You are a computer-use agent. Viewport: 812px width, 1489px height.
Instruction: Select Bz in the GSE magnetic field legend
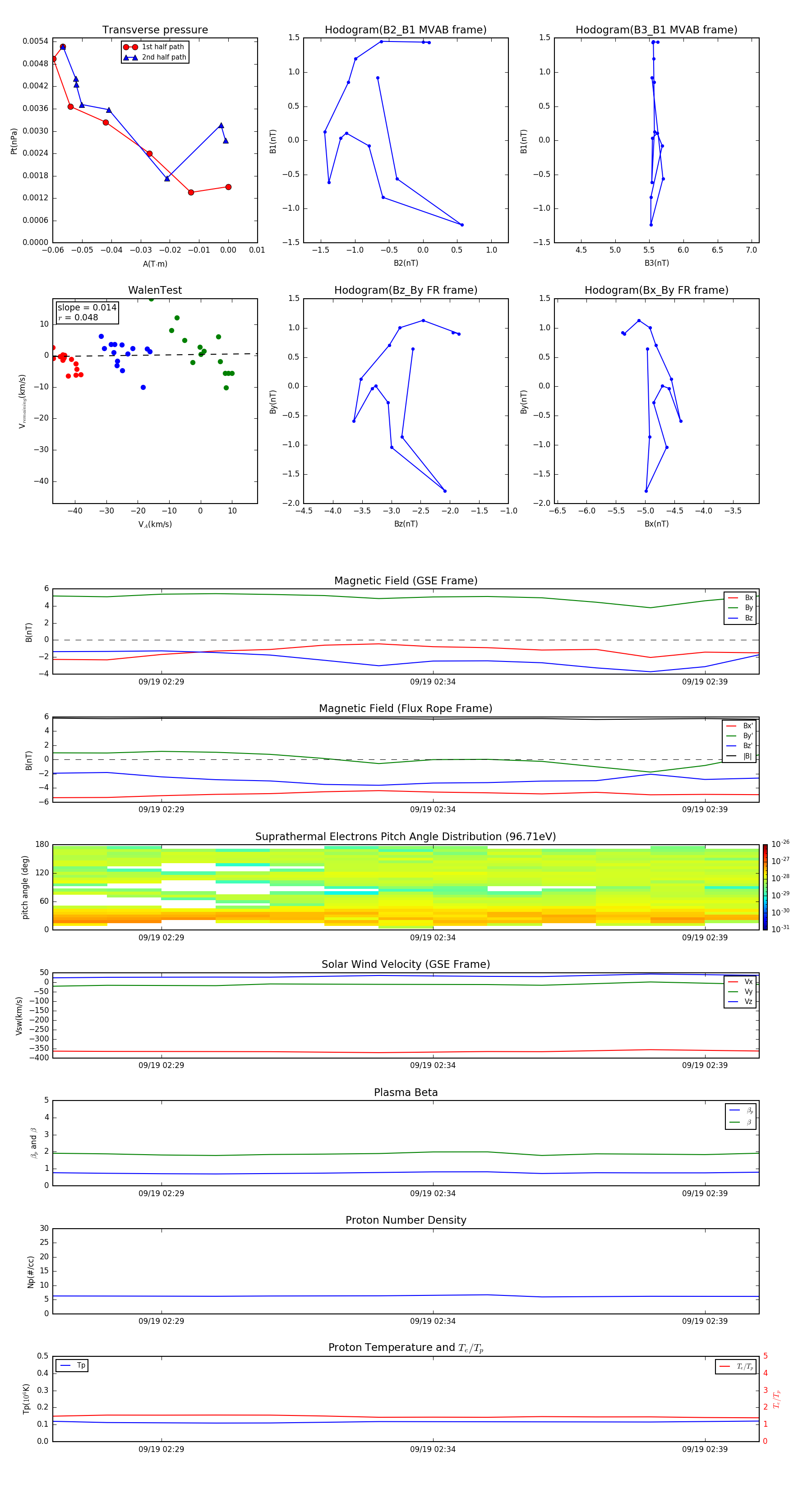point(740,618)
